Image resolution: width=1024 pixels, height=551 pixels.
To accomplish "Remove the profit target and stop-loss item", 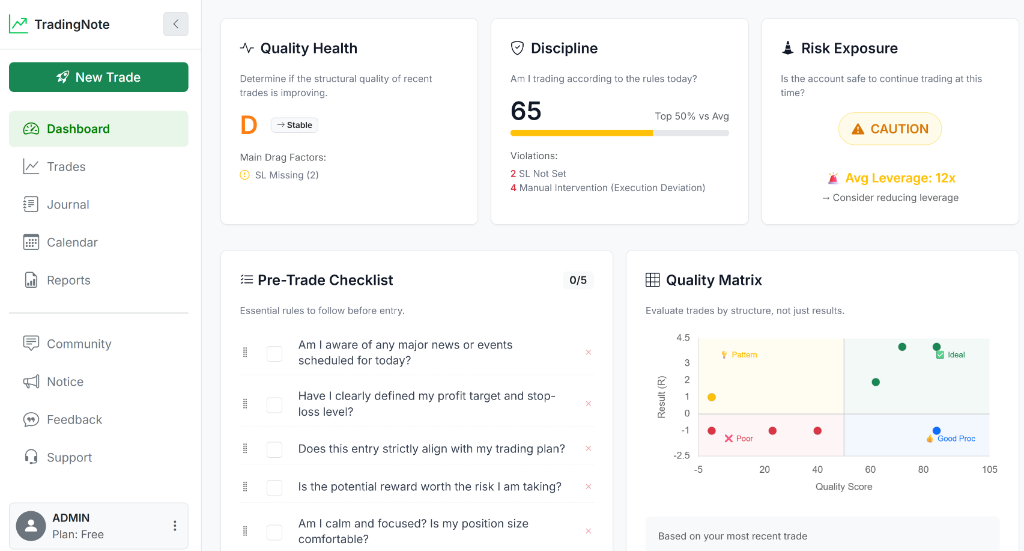I will tap(588, 403).
